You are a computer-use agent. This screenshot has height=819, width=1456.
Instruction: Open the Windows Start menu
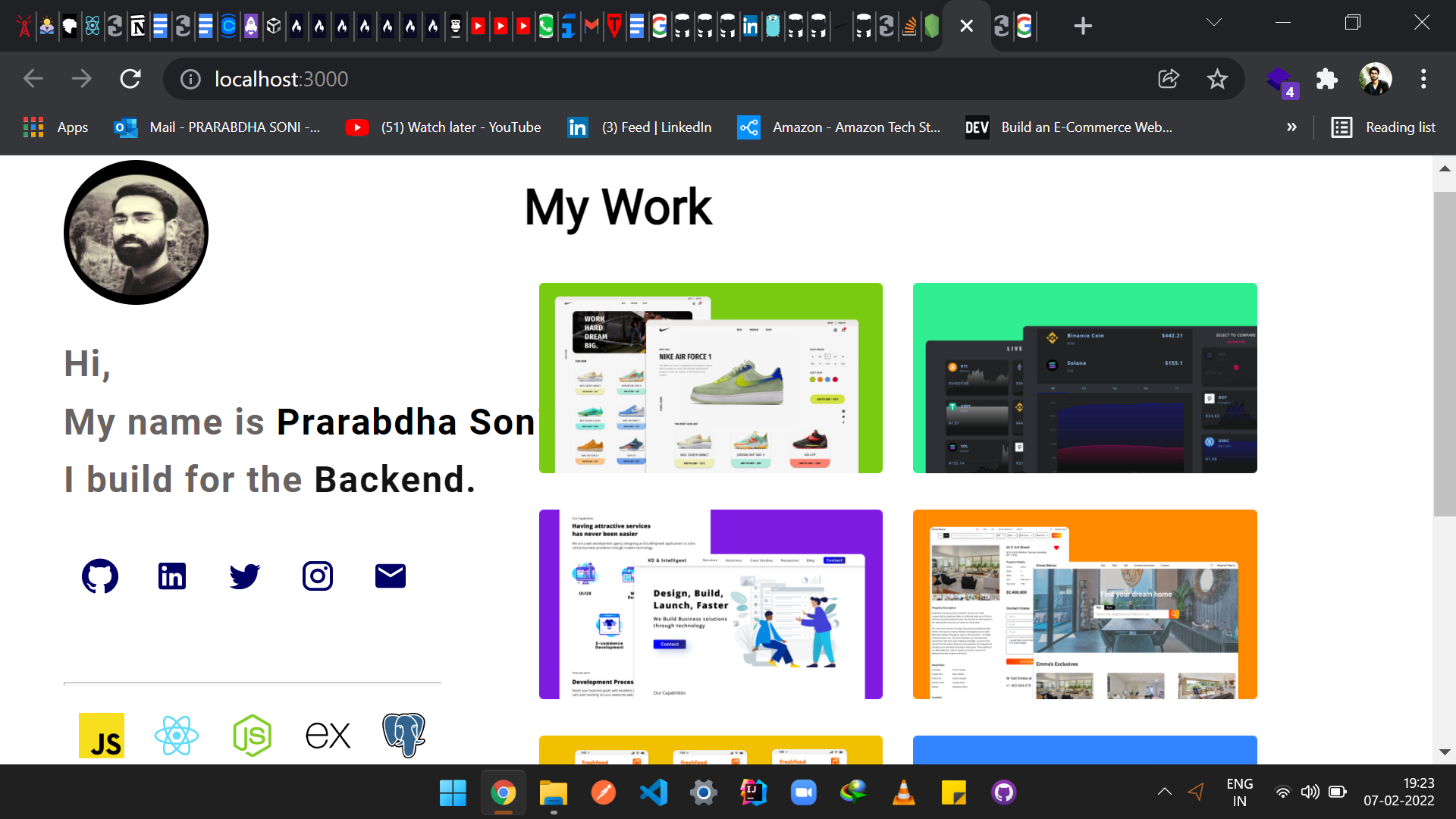coord(453,793)
